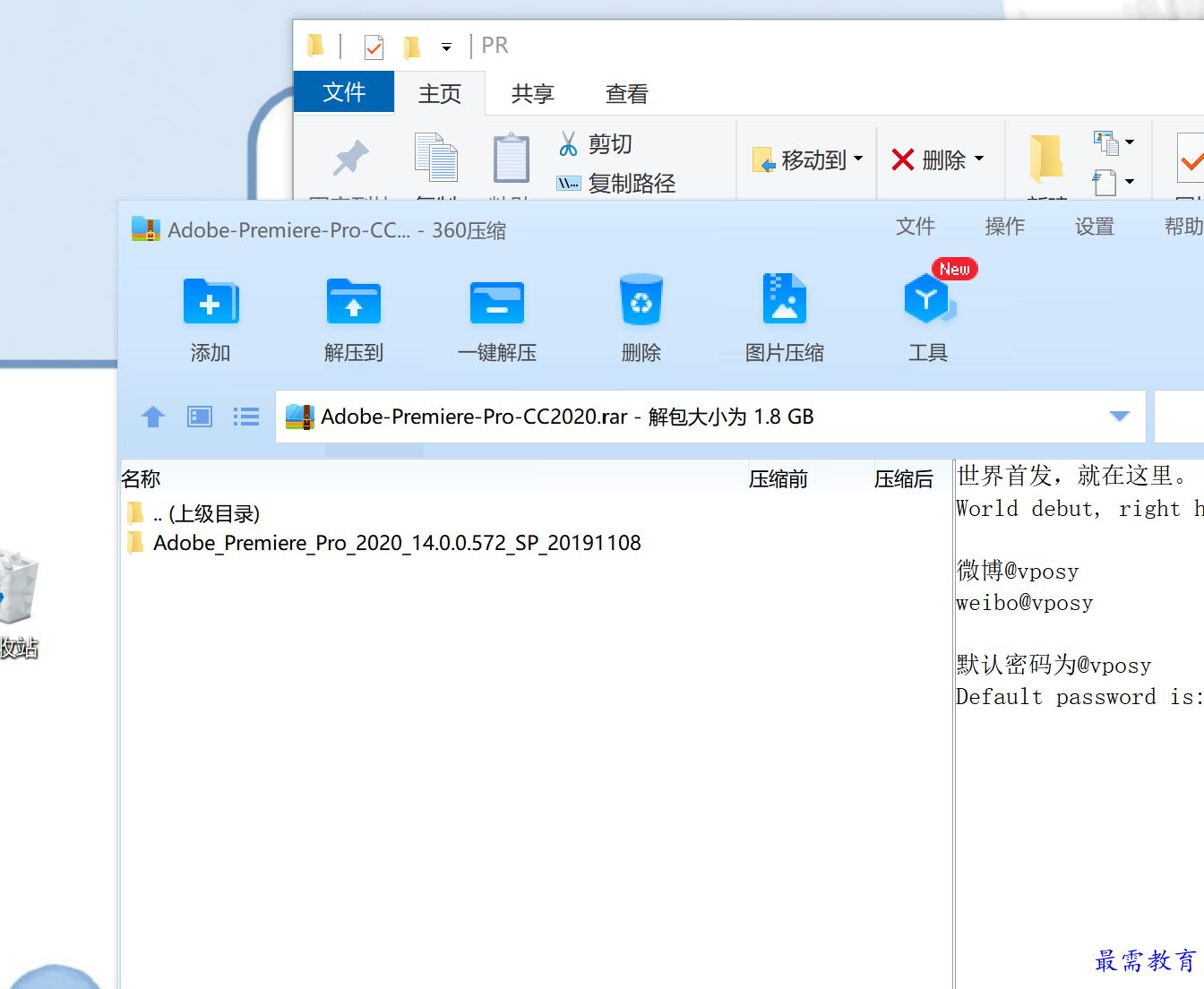
Task: Open the 文件 menu in 360压缩
Action: pos(916,227)
